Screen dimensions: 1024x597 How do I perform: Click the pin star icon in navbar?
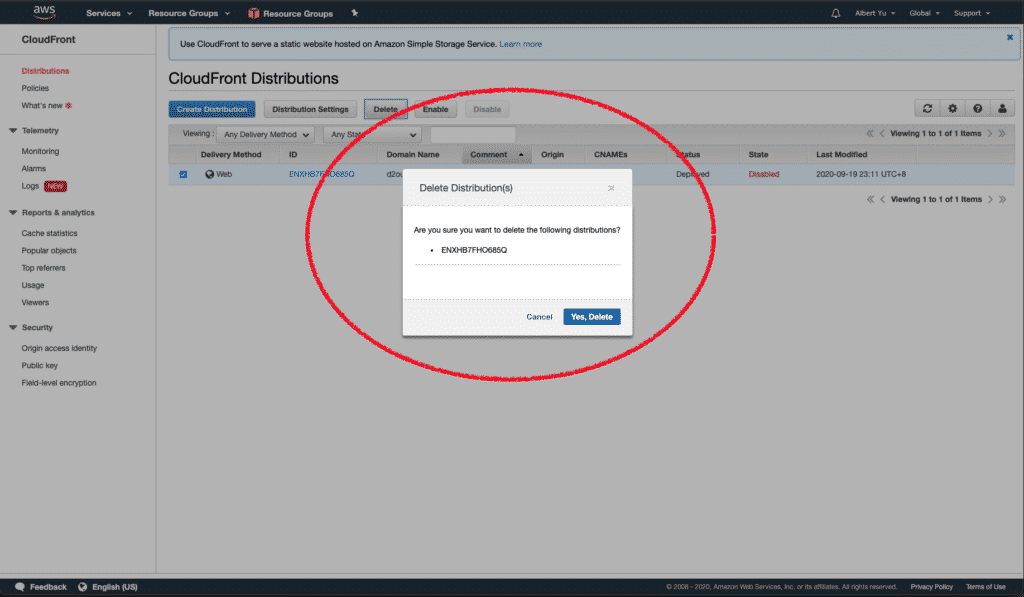(355, 12)
